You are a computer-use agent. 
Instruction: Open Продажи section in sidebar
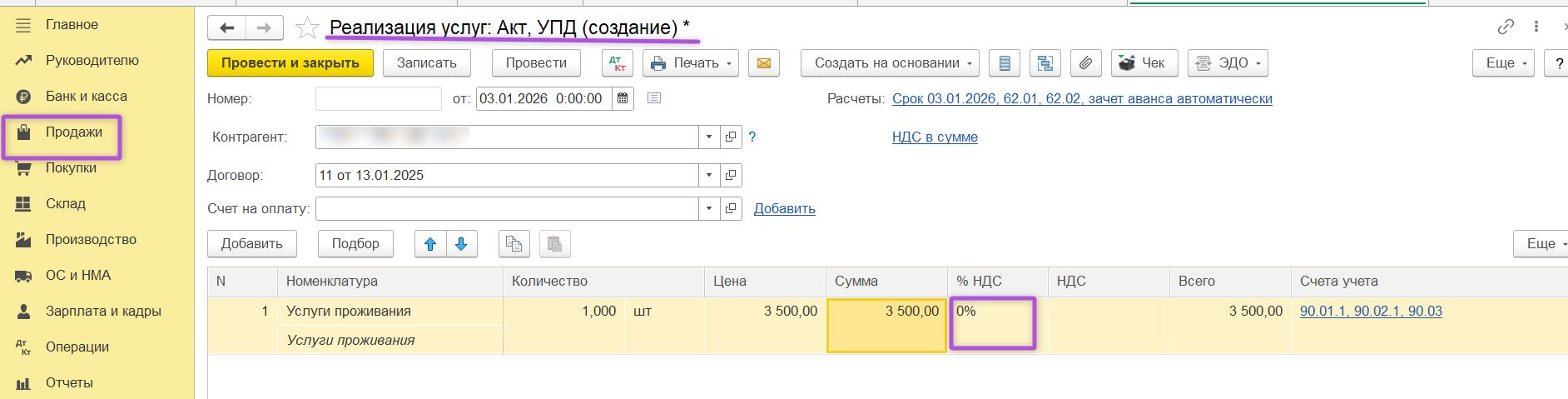pyautogui.click(x=73, y=132)
